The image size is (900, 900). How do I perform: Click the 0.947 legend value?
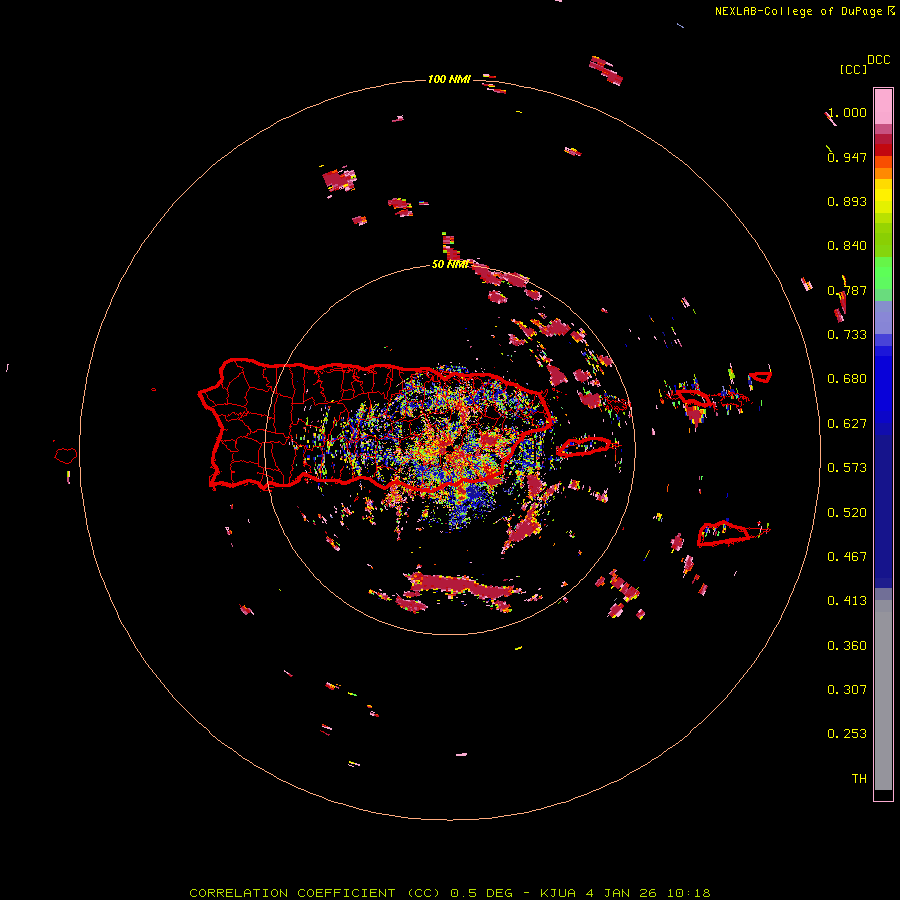847,157
